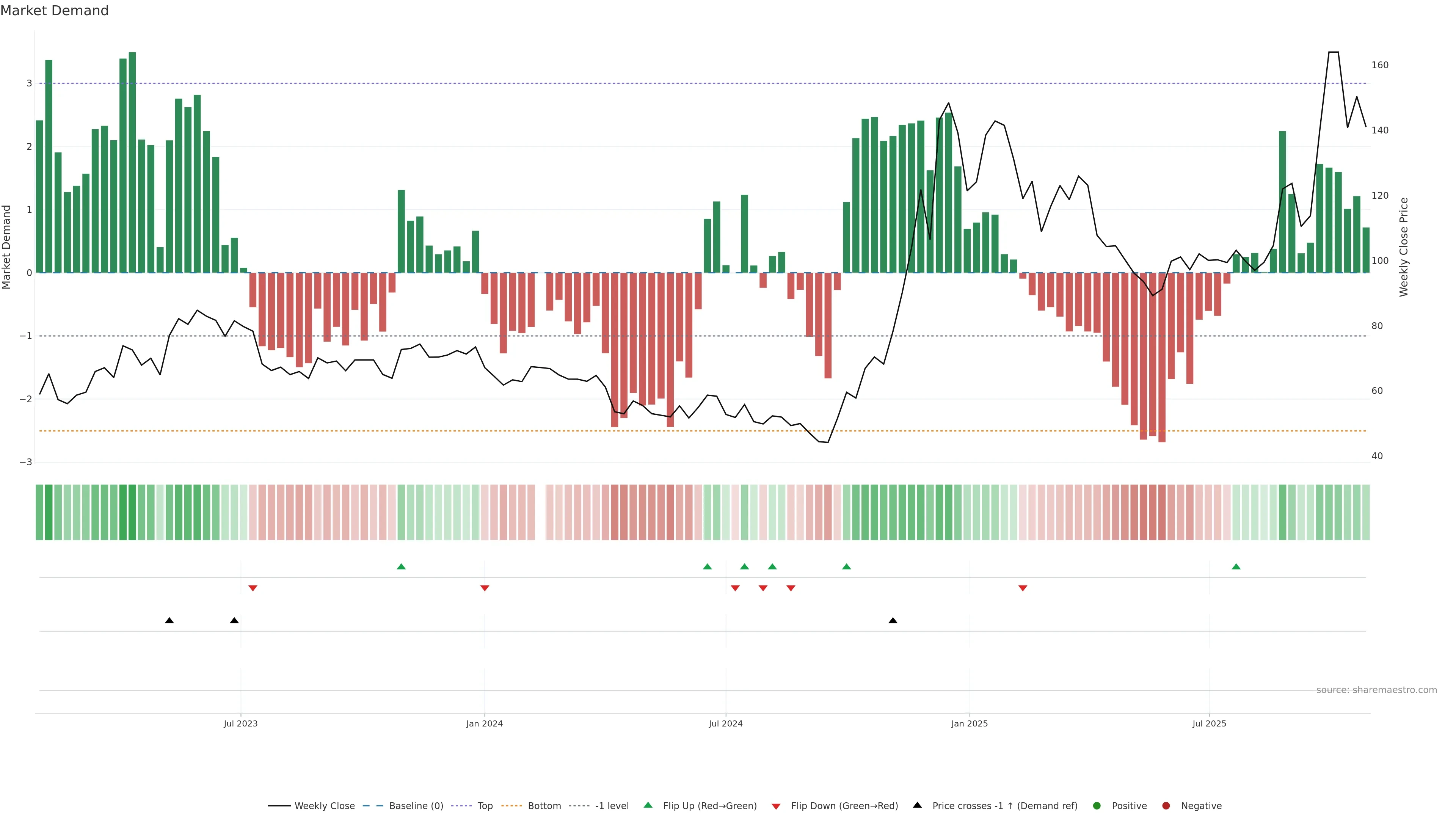Screen dimensions: 1456x819
Task: Click the Jul 2023 x-axis label
Action: pyautogui.click(x=240, y=723)
